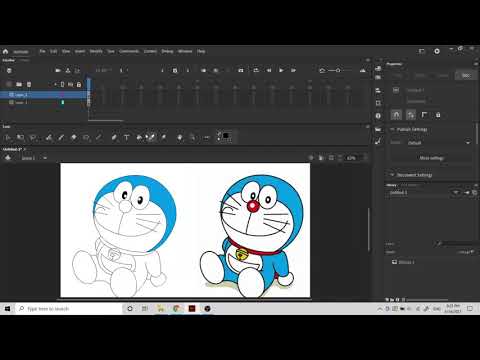Open Task View on the taskbar
This screenshot has height=360, width=480.
coord(145,309)
